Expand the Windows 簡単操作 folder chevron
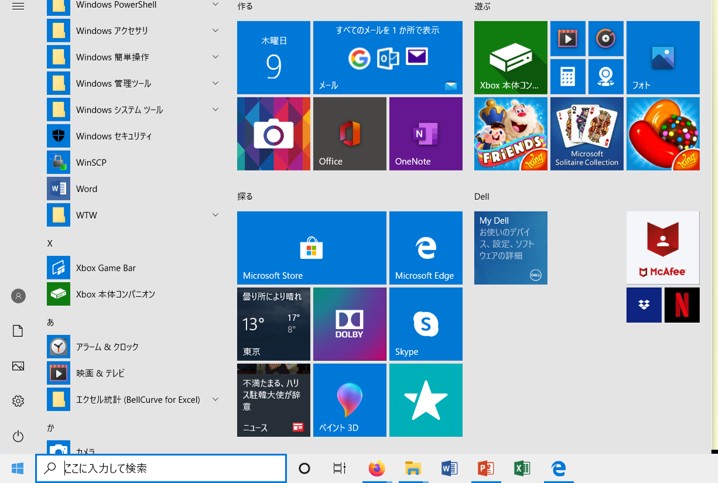This screenshot has height=483, width=718. click(x=215, y=57)
